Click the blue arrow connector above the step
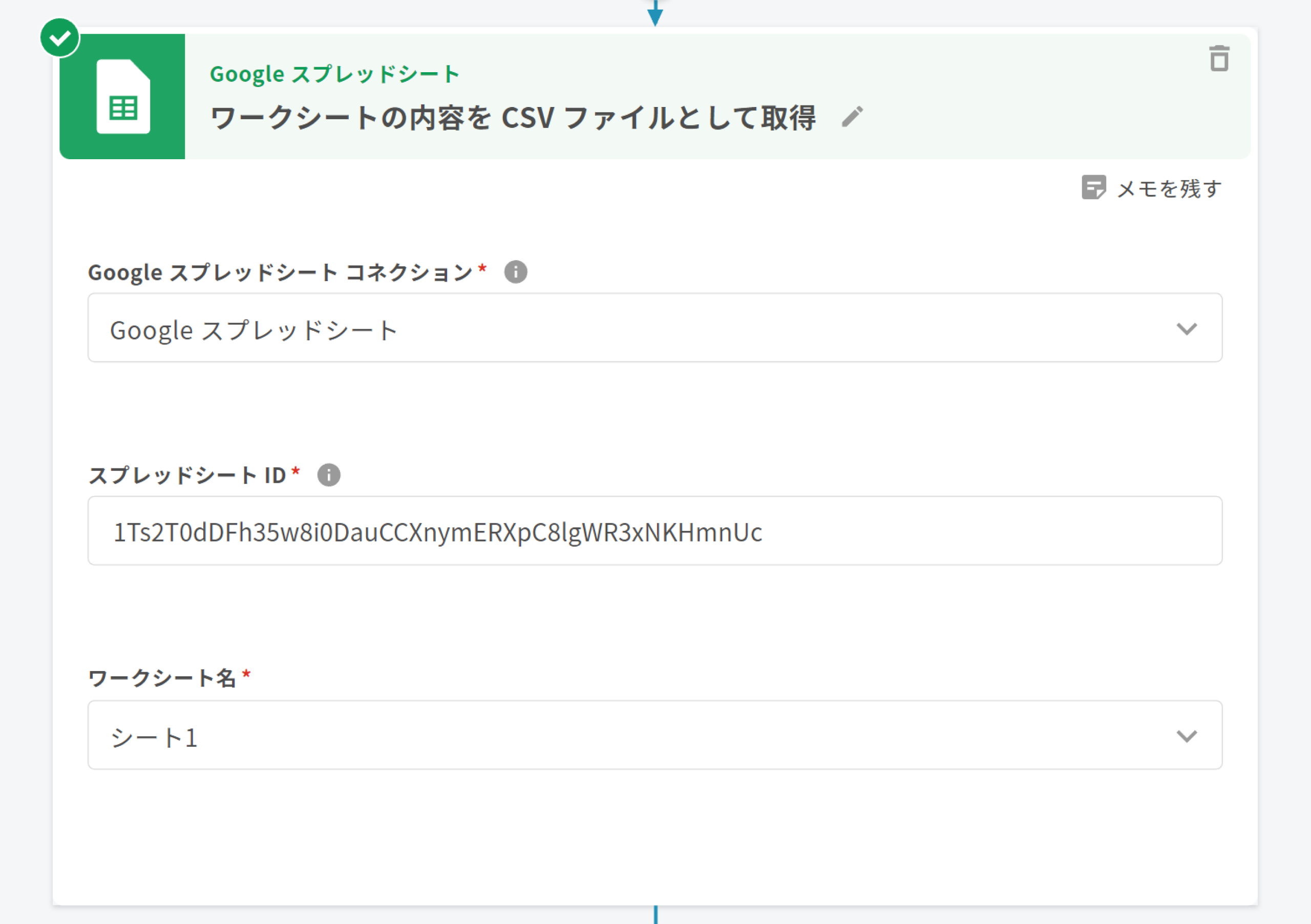This screenshot has width=1311, height=924. click(655, 14)
